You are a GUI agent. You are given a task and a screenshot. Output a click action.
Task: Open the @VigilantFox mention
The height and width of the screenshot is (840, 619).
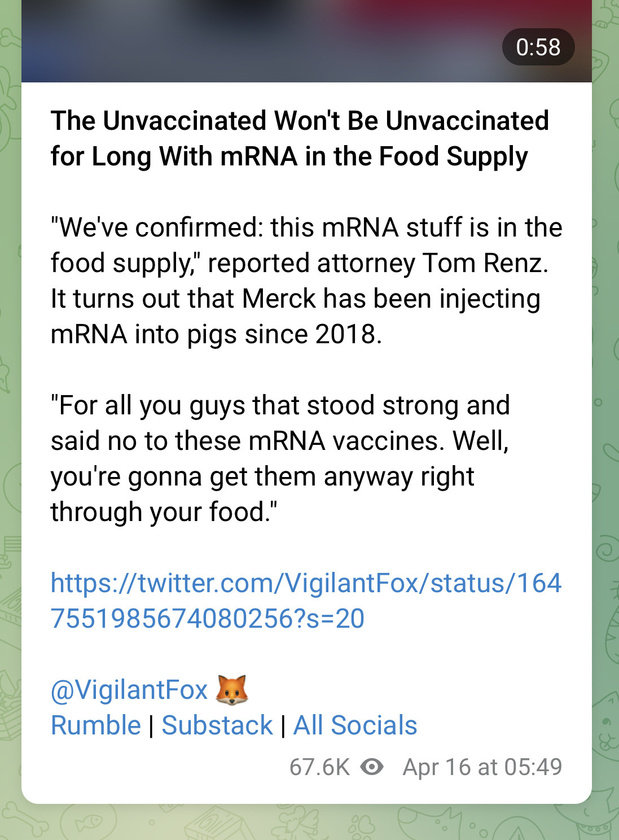[129, 690]
